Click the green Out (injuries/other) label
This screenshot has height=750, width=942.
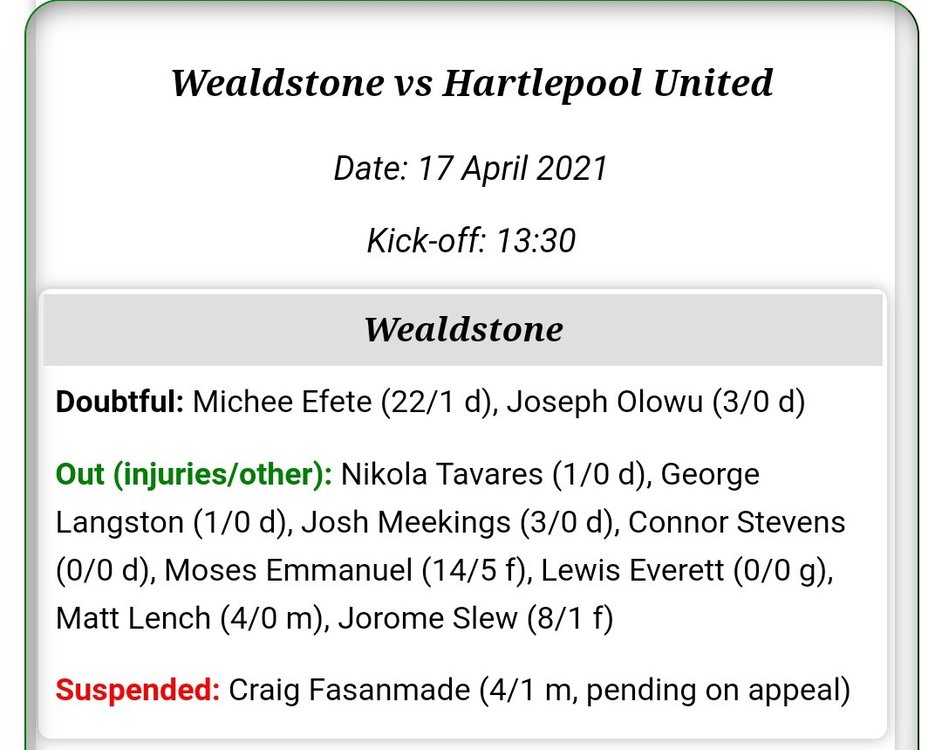193,474
